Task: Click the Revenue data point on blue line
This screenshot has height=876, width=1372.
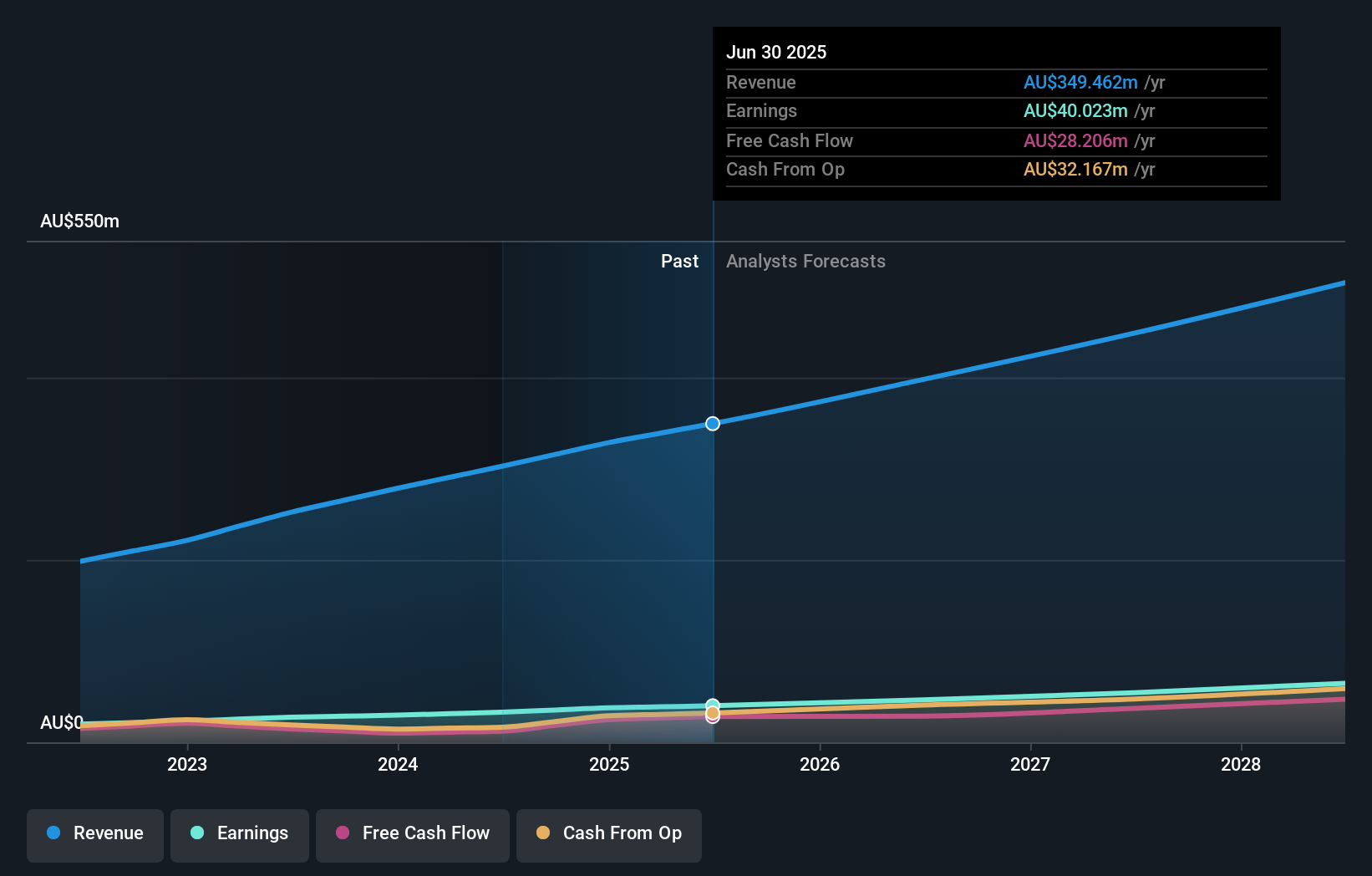Action: tap(713, 424)
